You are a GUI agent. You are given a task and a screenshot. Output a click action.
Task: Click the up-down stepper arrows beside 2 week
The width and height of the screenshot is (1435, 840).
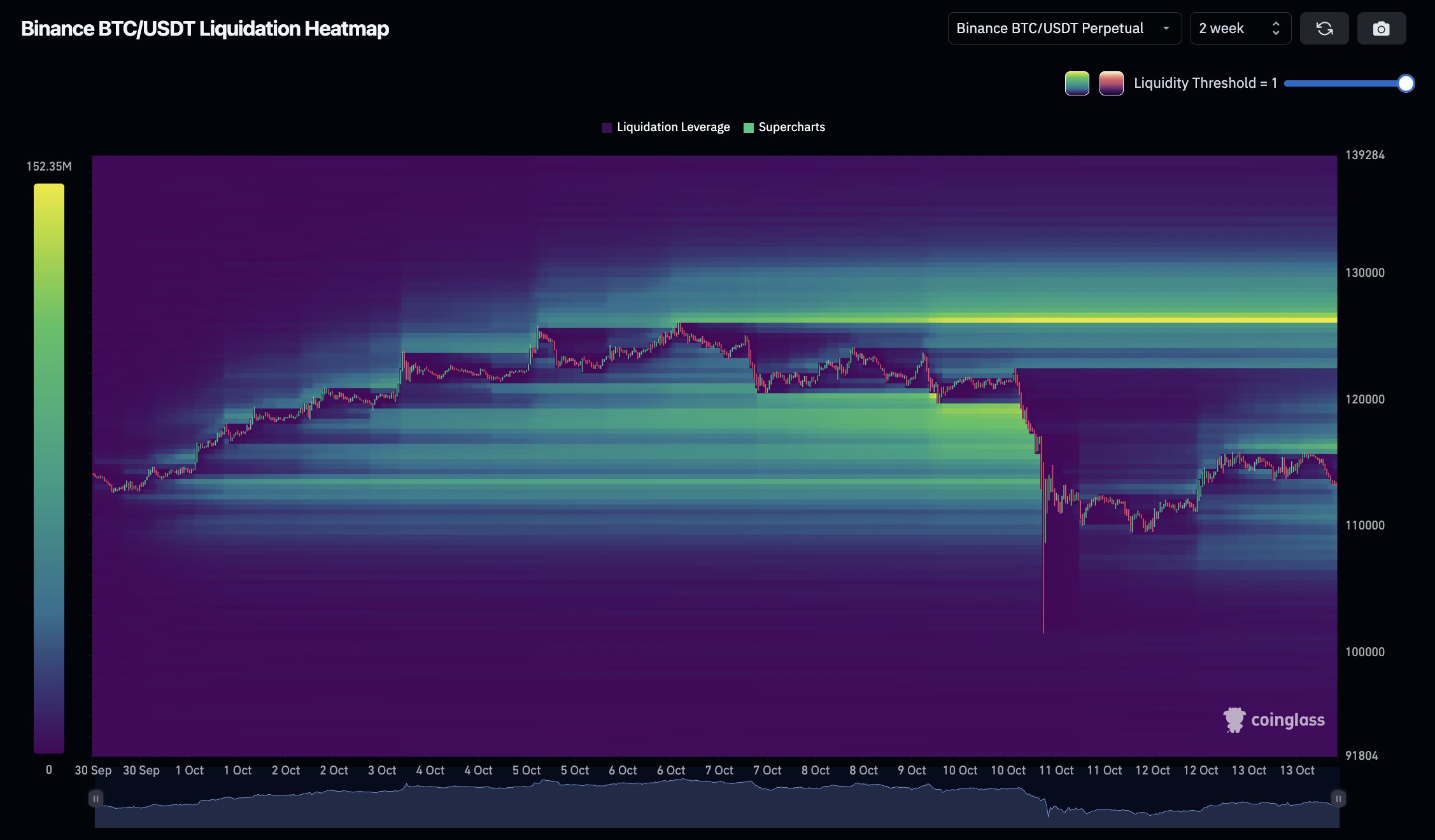1276,29
